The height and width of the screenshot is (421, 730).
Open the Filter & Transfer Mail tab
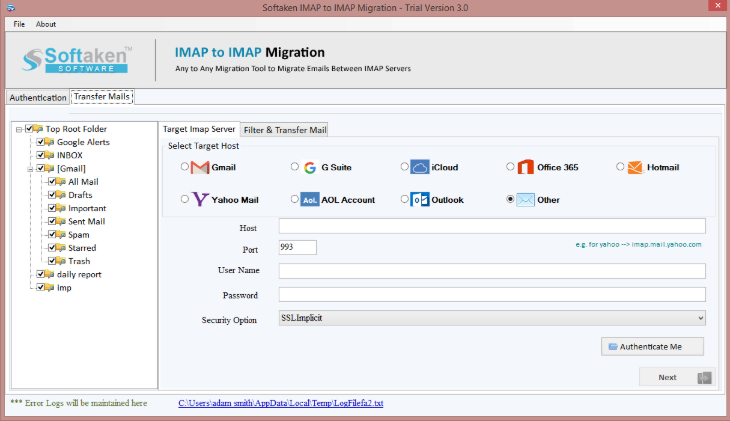pyautogui.click(x=285, y=130)
